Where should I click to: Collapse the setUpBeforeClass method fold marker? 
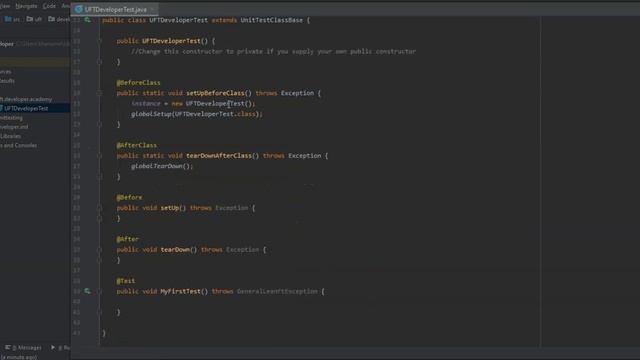99,93
